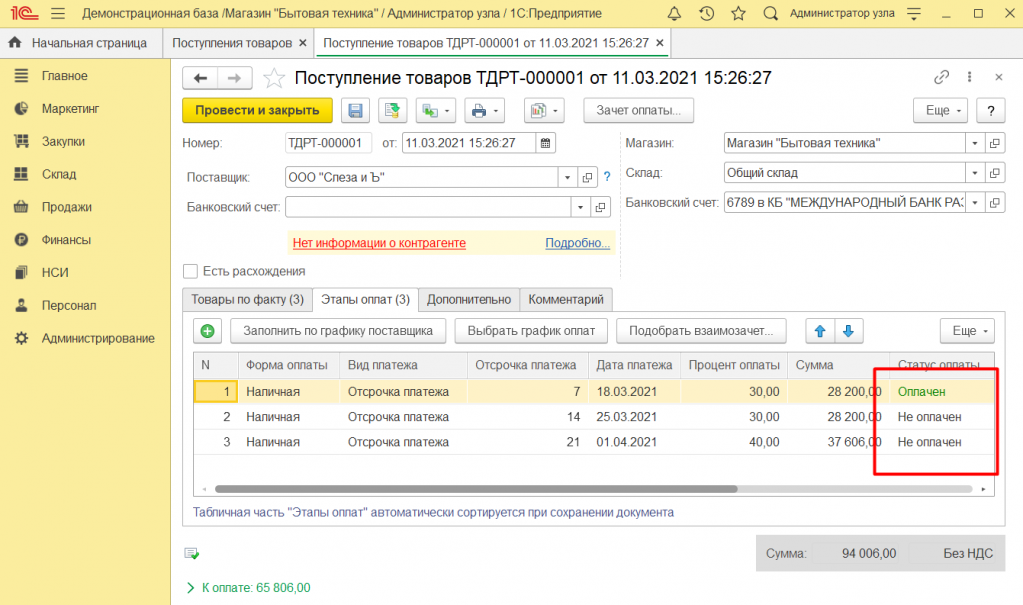Click the post document icon
Image resolution: width=1023 pixels, height=605 pixels.
(x=392, y=111)
